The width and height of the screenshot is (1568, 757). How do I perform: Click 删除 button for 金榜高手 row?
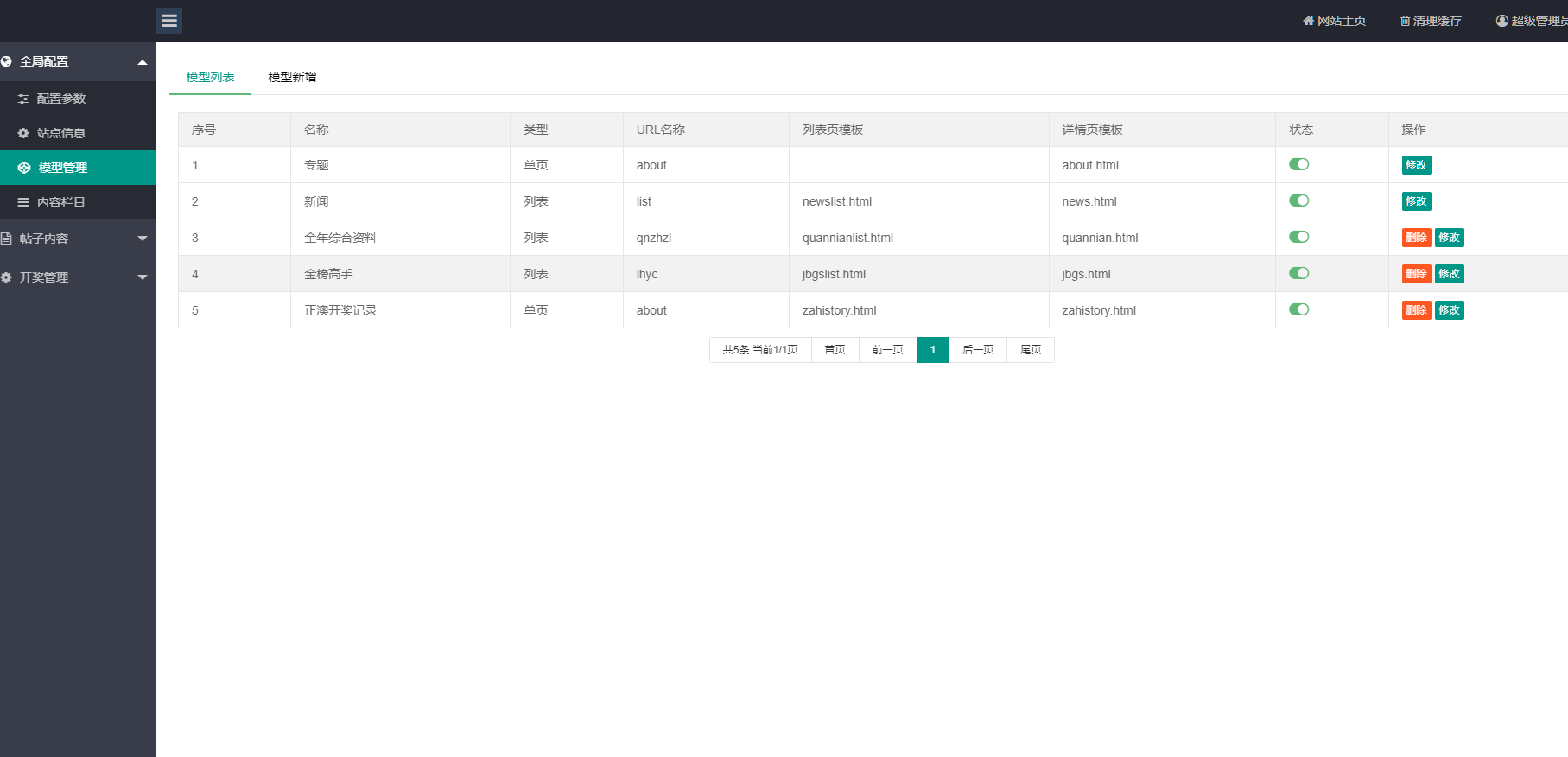[x=1416, y=274]
